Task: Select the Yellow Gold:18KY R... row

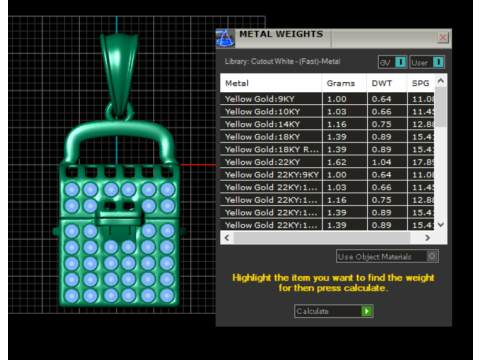Action: [327, 150]
